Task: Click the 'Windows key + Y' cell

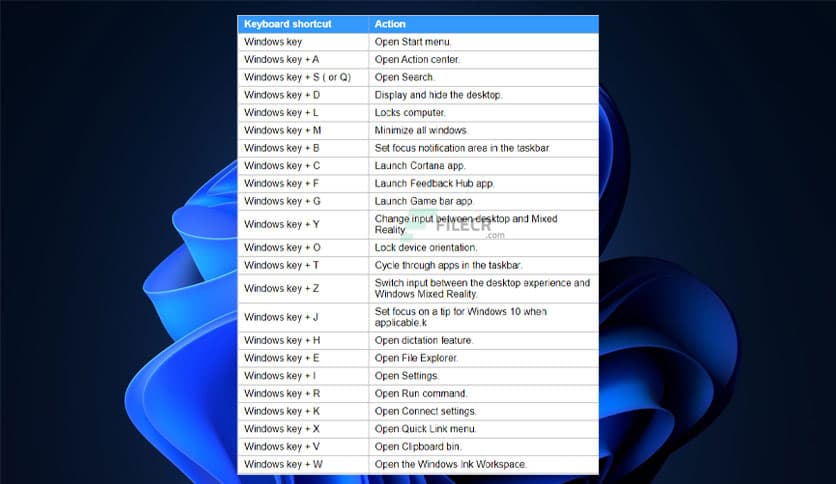Action: (x=303, y=224)
